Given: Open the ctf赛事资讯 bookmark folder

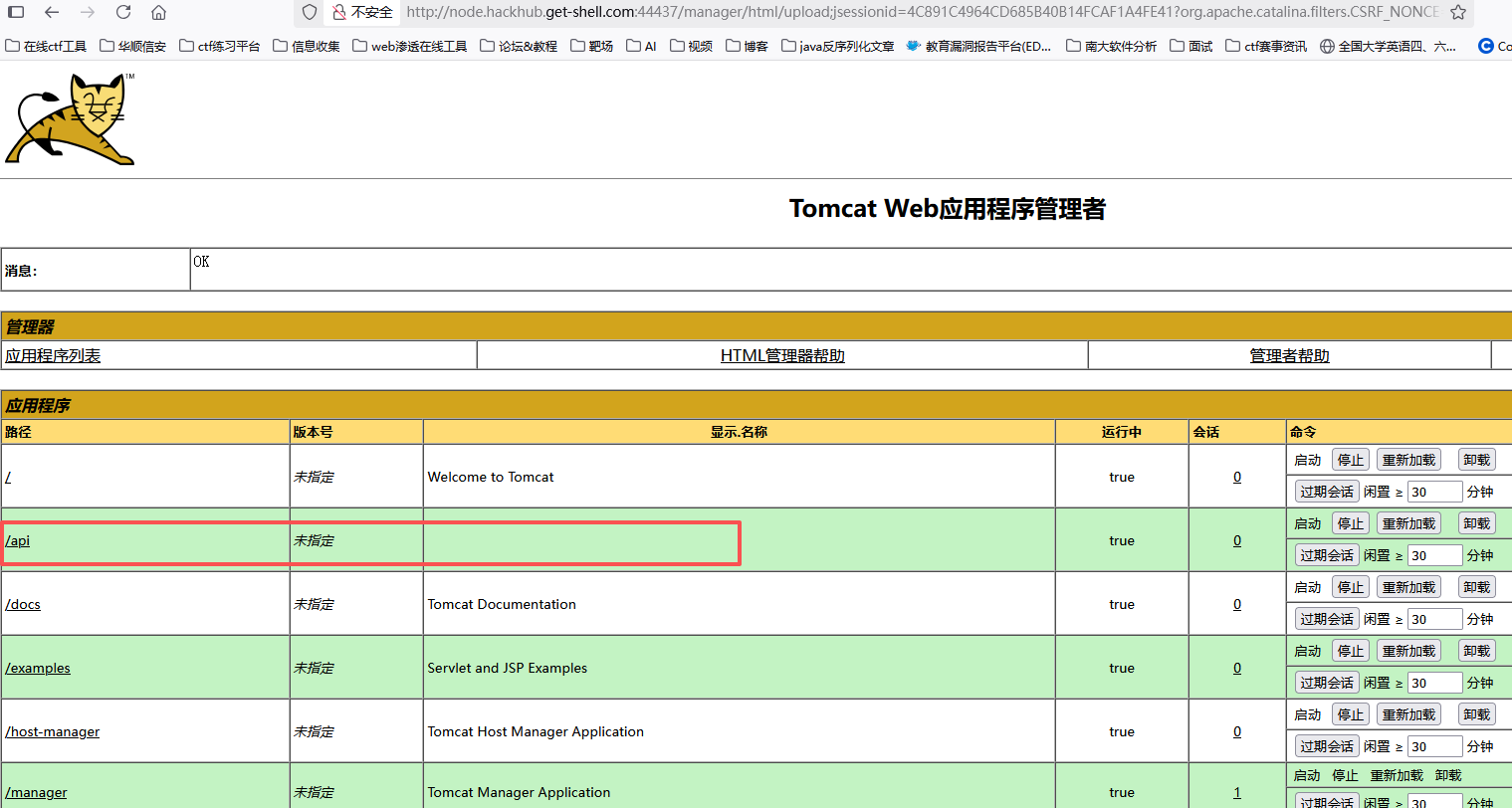Looking at the screenshot, I should point(1266,46).
